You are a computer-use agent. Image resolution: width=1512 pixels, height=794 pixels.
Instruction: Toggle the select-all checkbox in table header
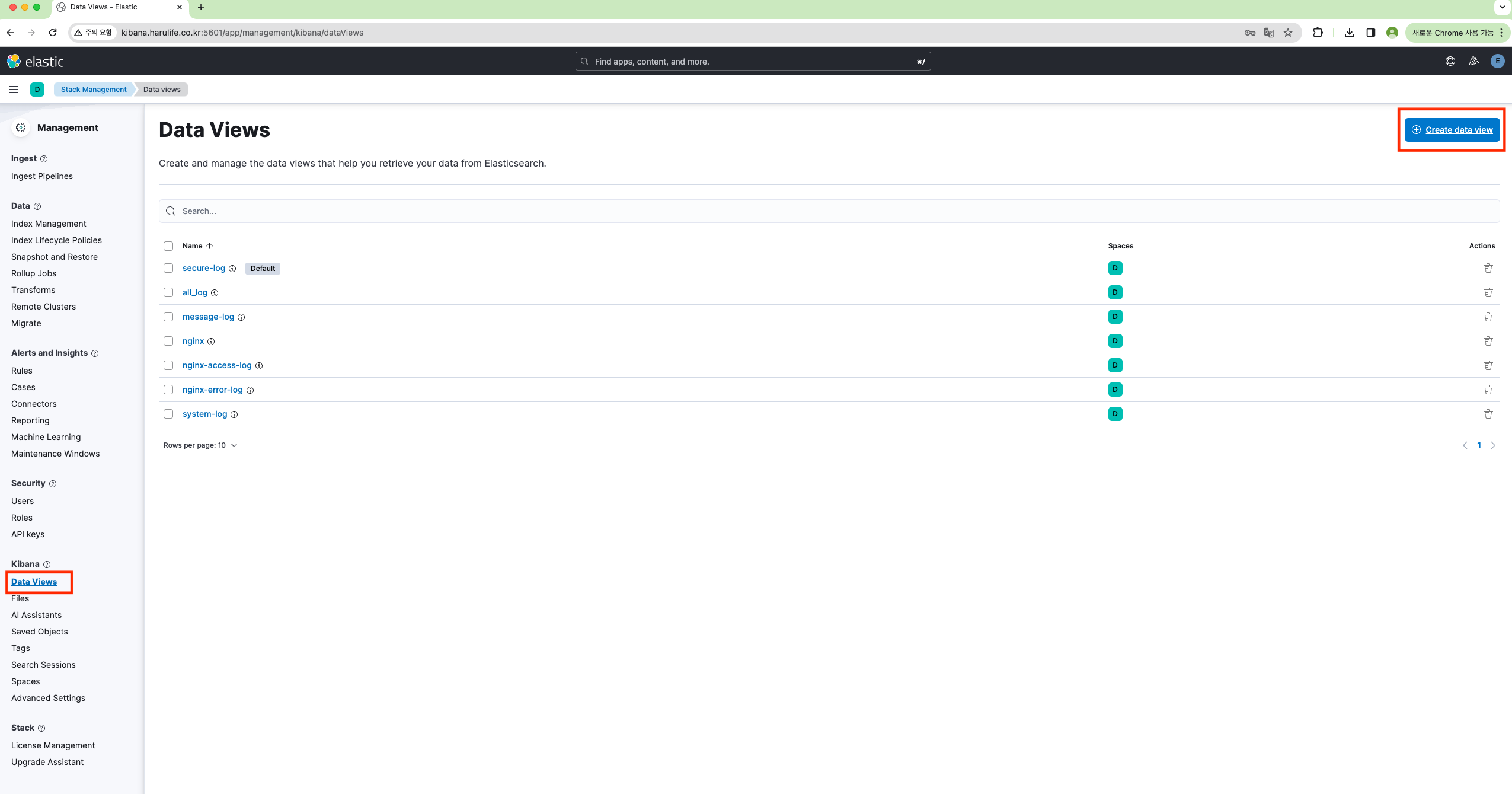[168, 246]
